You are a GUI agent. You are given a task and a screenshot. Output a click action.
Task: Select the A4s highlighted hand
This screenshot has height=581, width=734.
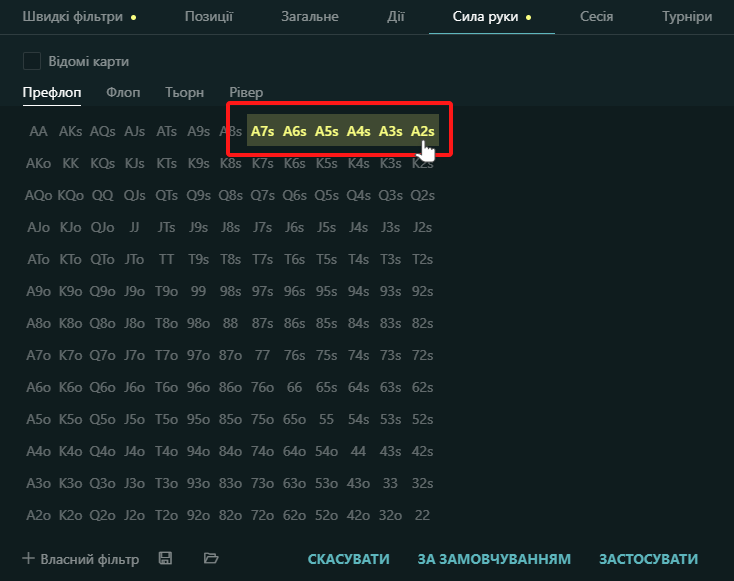(359, 132)
